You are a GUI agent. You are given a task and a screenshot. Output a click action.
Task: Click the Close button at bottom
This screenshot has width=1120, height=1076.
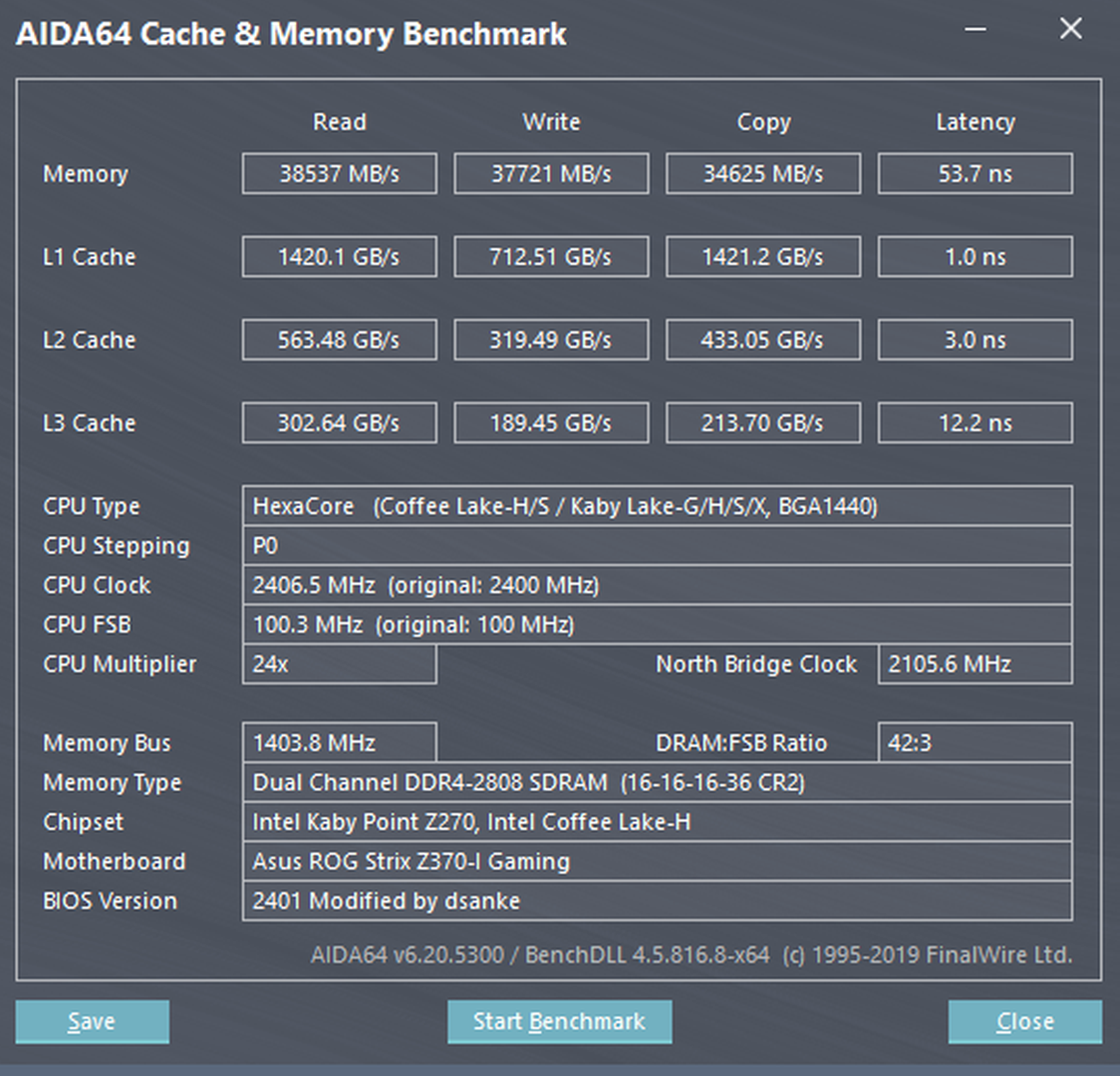(x=1025, y=1022)
